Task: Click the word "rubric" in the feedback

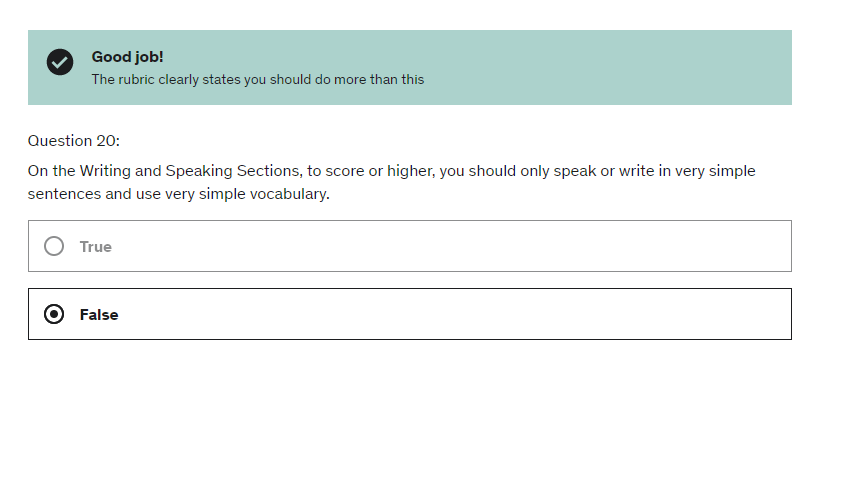Action: 140,80
